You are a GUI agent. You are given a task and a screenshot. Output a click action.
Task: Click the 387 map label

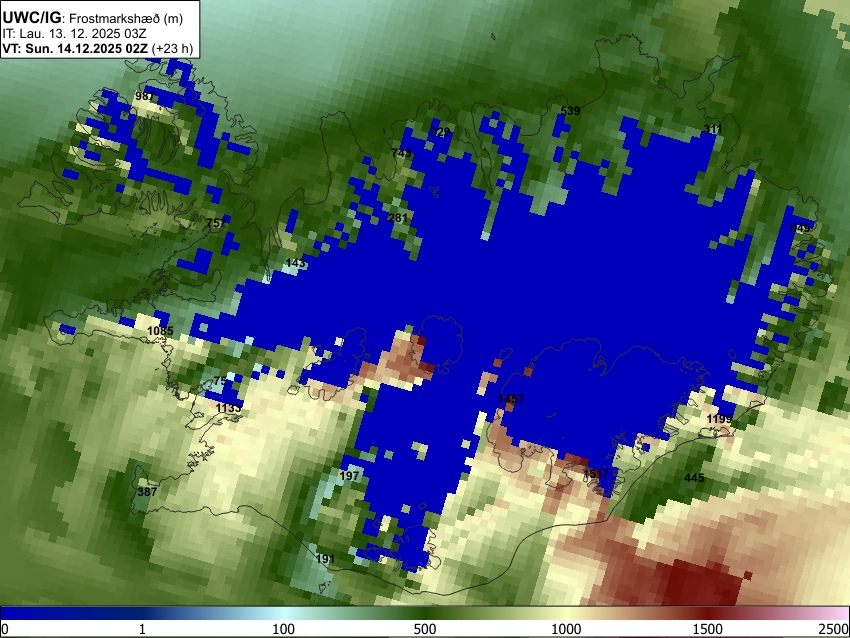tap(147, 492)
